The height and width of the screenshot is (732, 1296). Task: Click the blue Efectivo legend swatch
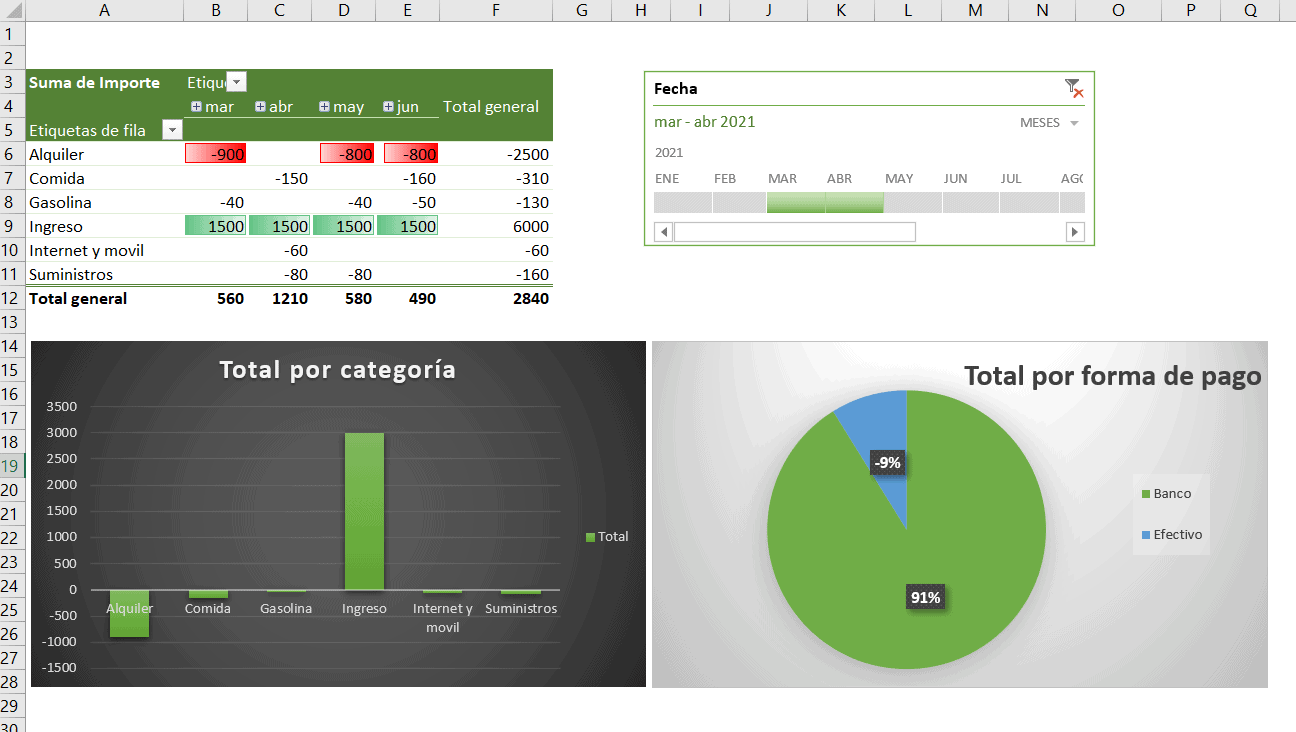tap(1146, 535)
